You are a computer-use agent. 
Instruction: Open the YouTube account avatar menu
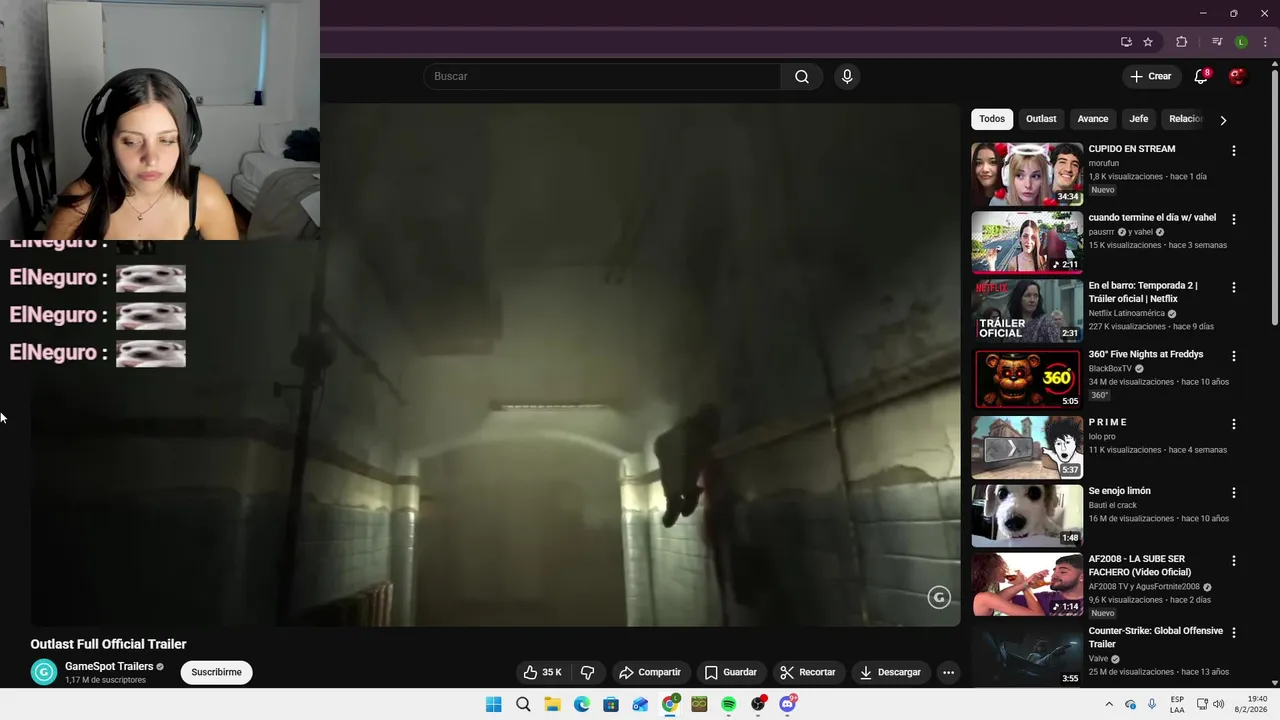click(x=1237, y=76)
